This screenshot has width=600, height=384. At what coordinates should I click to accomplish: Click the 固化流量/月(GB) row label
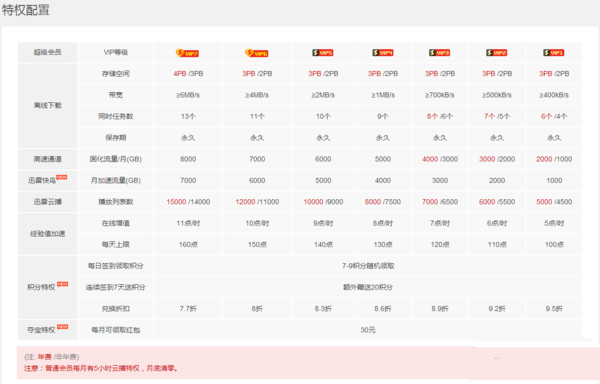pos(116,159)
